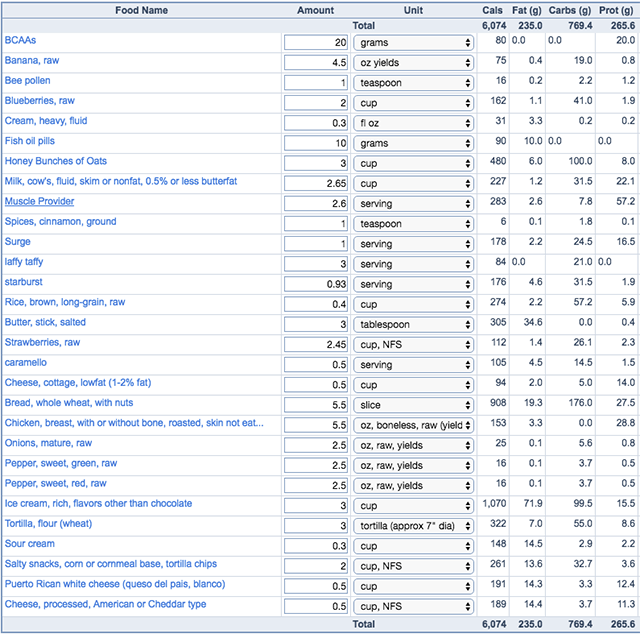Viewport: 640px width, 634px height.
Task: Click the Food Name column header
Action: (141, 10)
